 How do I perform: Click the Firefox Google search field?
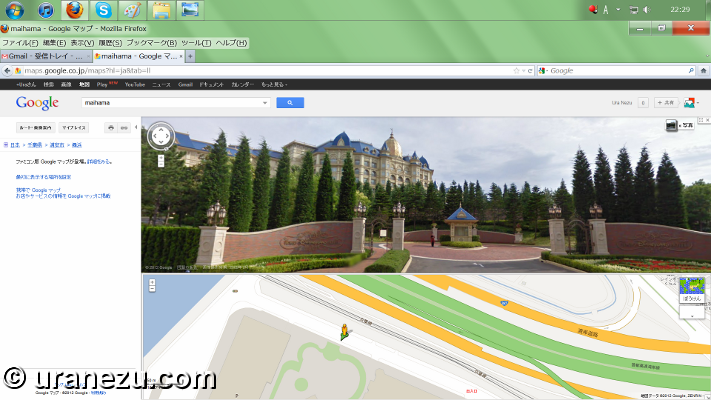618,71
